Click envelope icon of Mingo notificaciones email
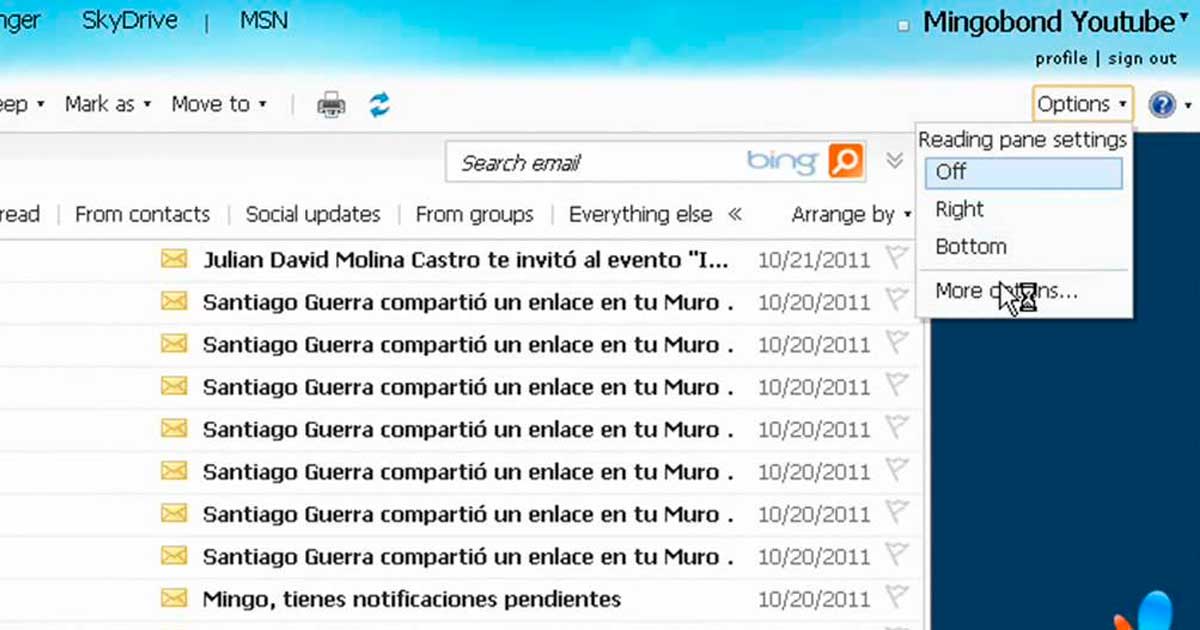 [x=174, y=598]
